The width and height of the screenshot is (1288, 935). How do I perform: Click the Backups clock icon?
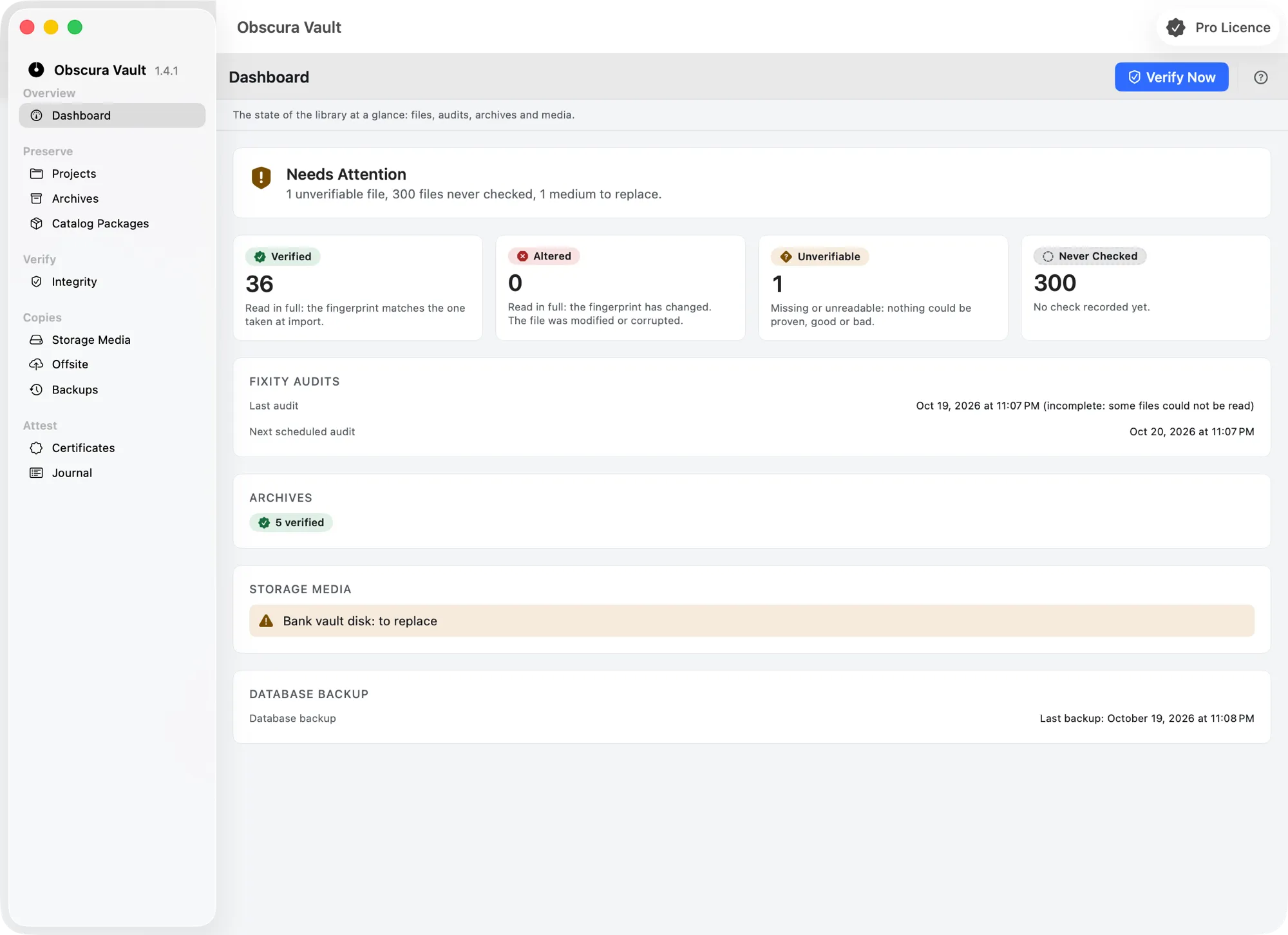click(x=37, y=390)
